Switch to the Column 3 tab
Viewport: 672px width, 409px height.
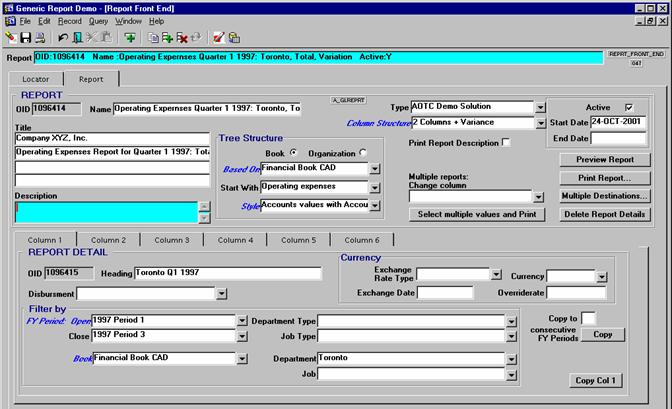(172, 240)
